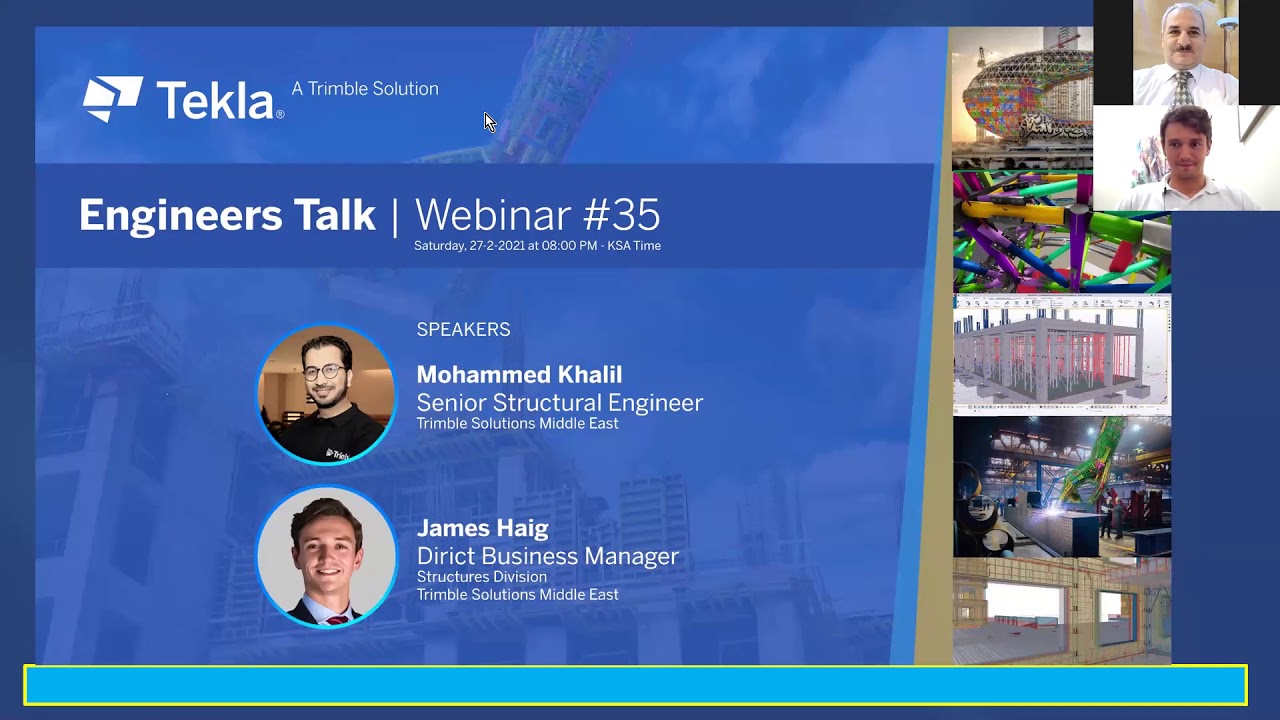The width and height of the screenshot is (1280, 720).
Task: Click the 'Webinar #35' heading
Action: click(537, 215)
